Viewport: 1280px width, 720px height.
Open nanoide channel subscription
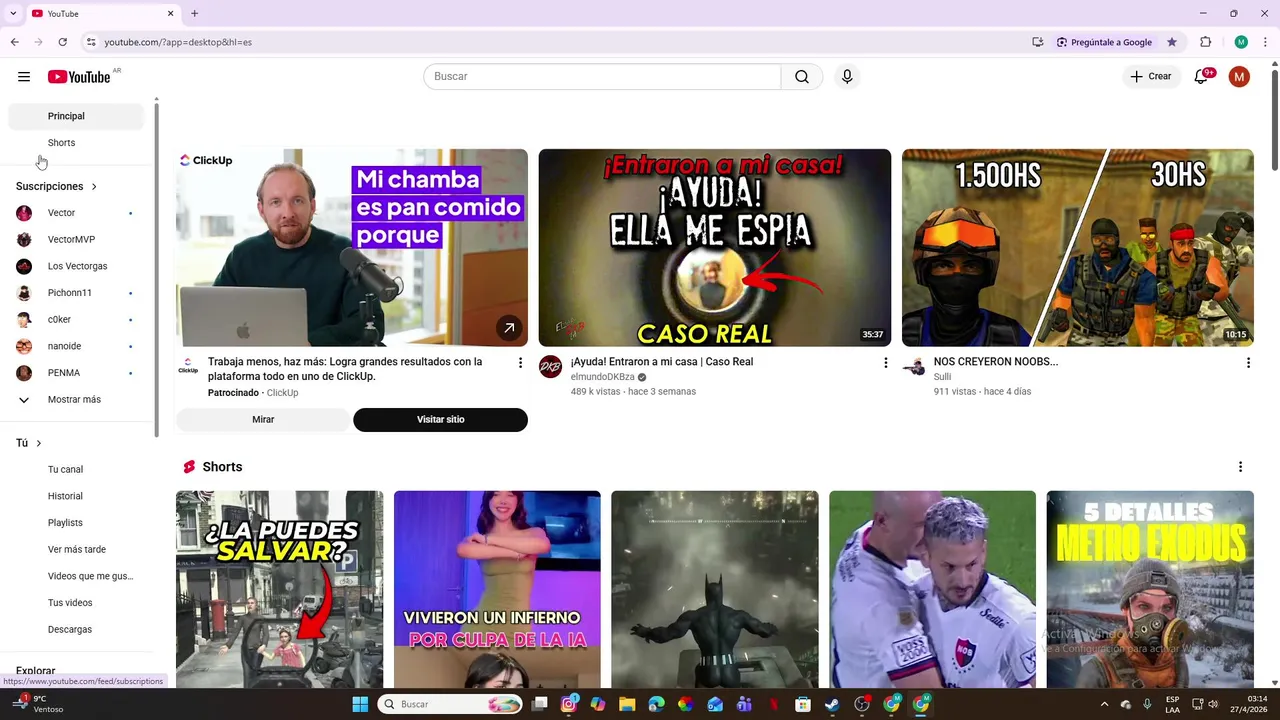click(76, 346)
